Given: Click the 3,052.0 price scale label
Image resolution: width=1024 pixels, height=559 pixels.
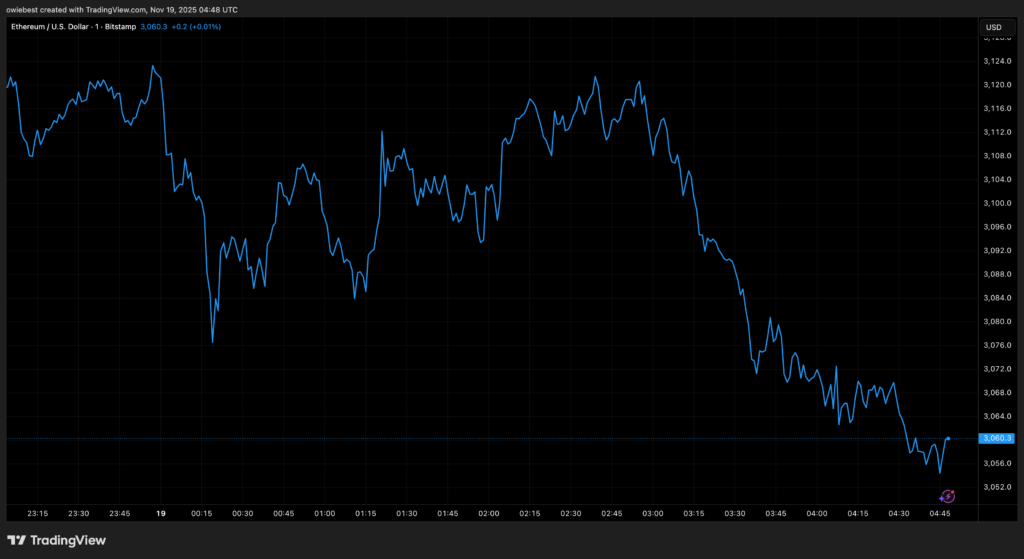Looking at the screenshot, I should click(998, 487).
